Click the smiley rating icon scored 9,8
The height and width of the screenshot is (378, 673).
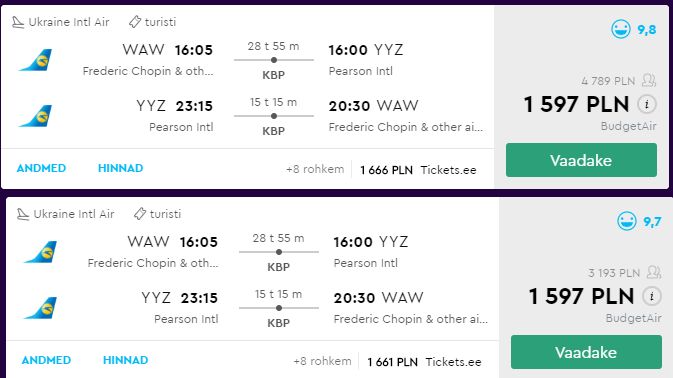621,30
